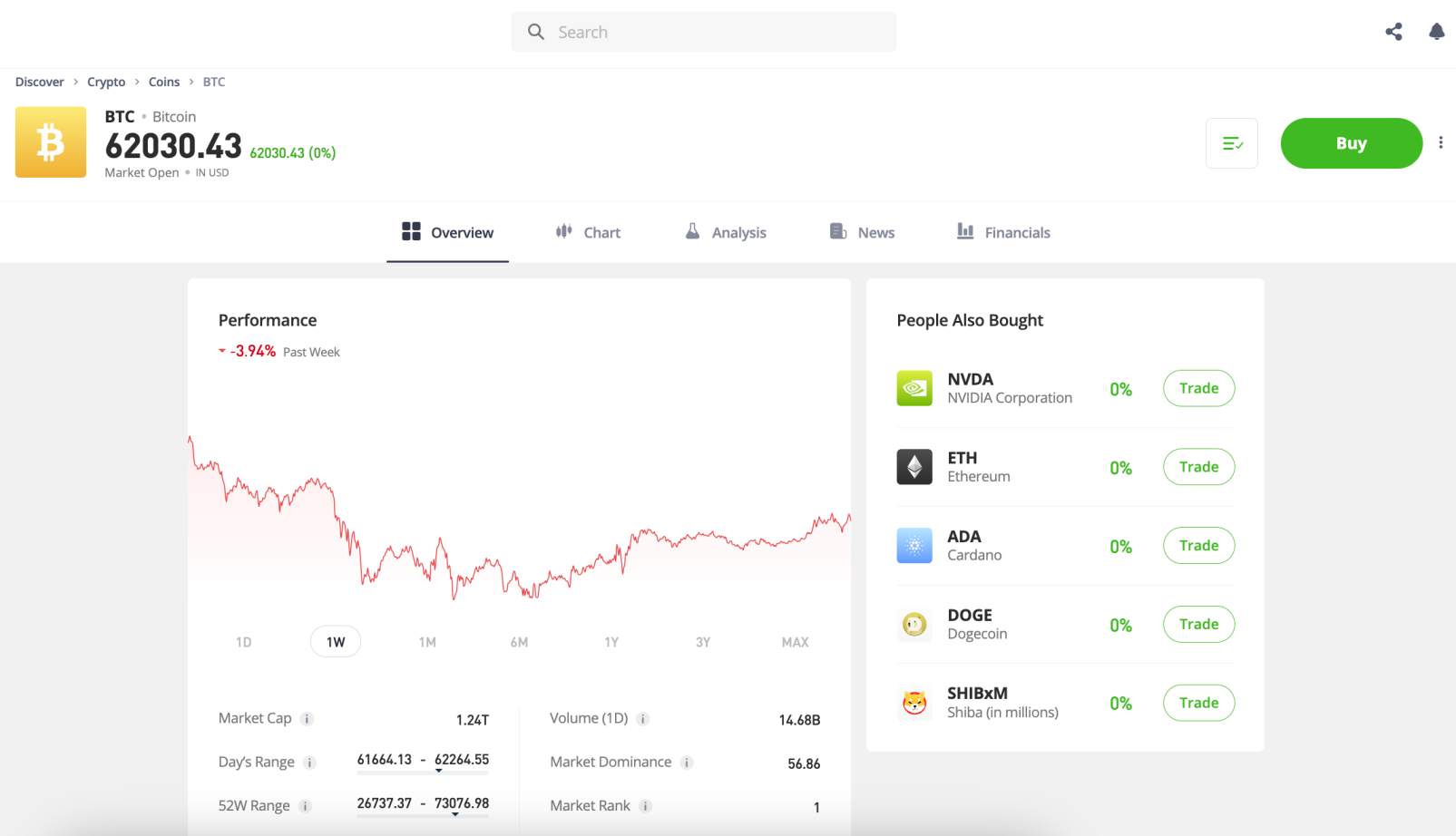Screen dimensions: 1456x836
Task: Open the three-dot more options menu
Action: (x=1441, y=142)
